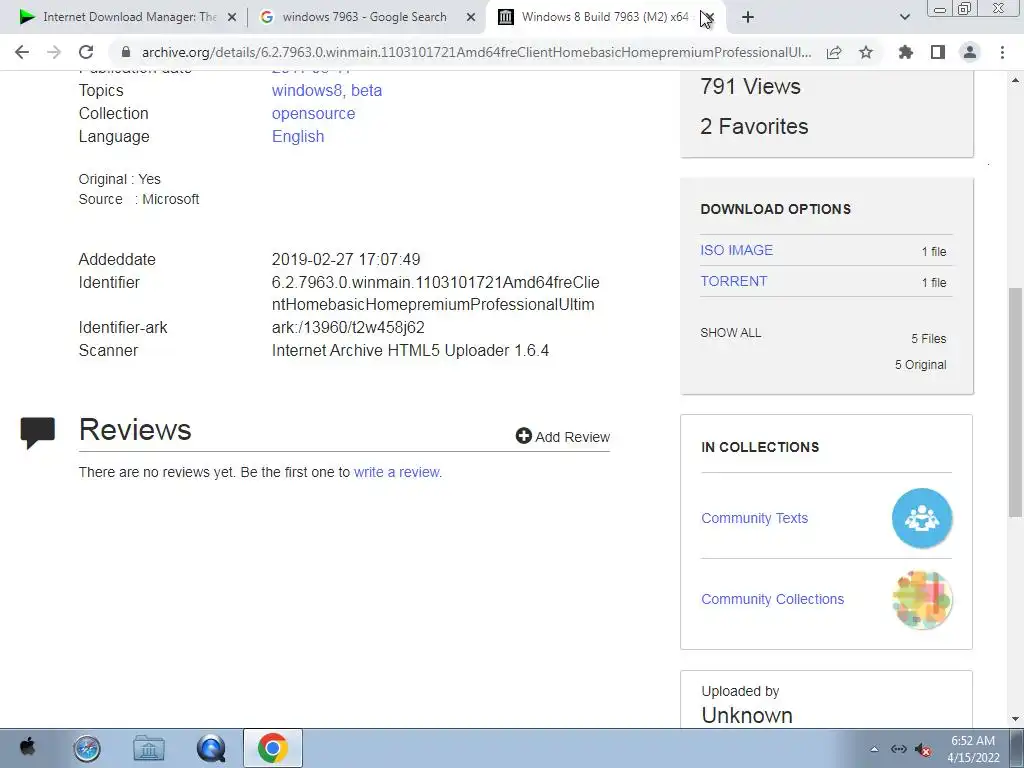Open the muted volume tray icon

pyautogui.click(x=922, y=750)
